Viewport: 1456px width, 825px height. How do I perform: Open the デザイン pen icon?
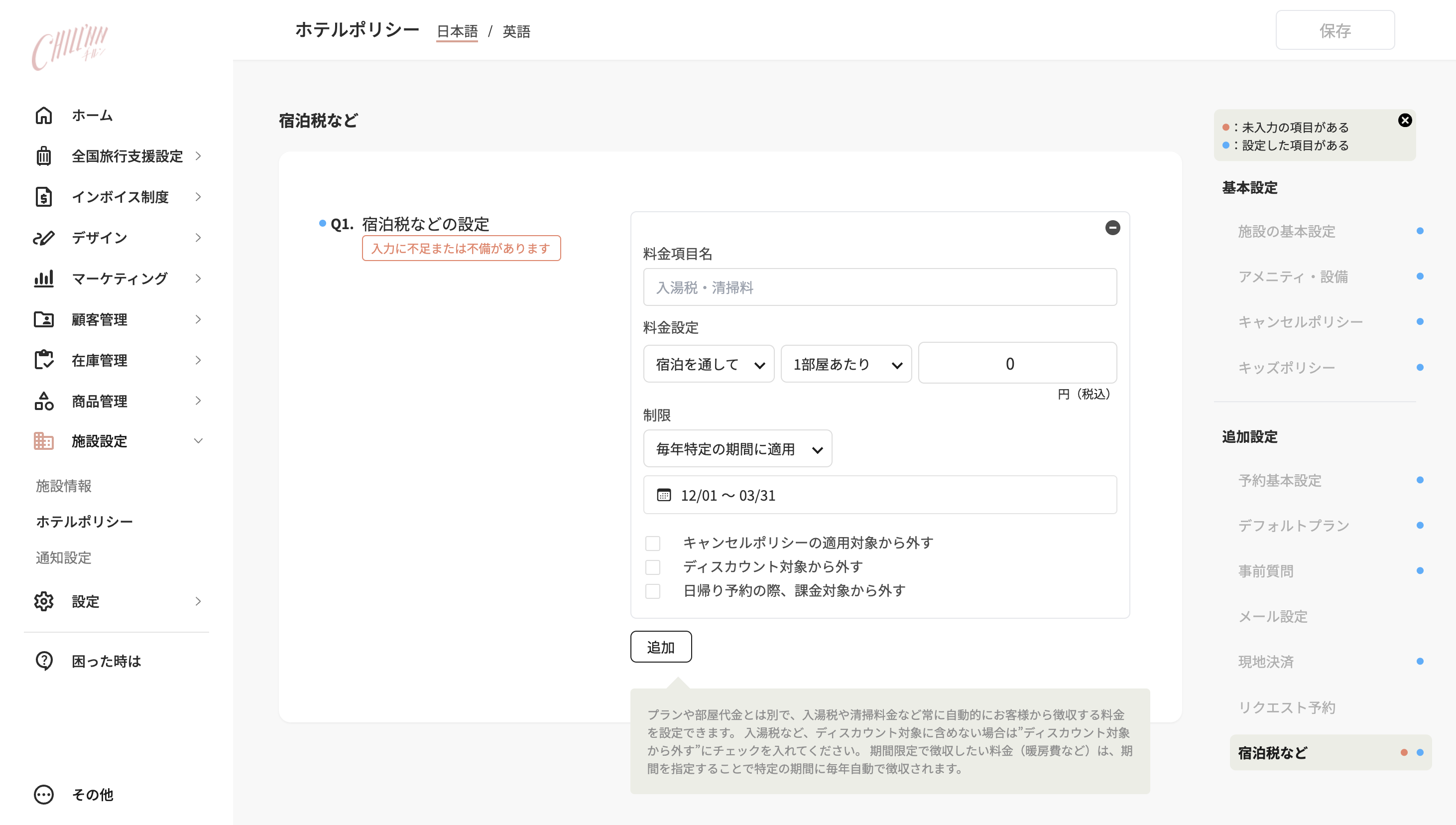(44, 238)
